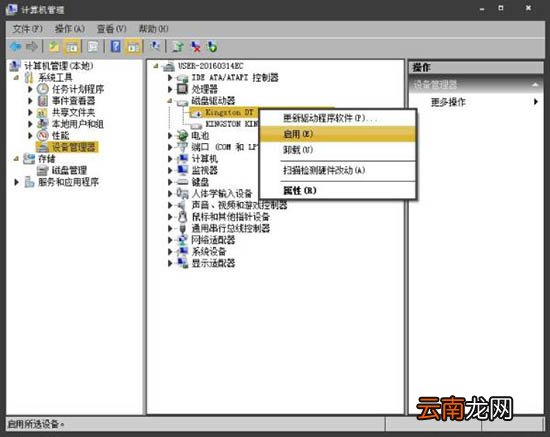Expand the IDE ATA/ATAPI 控制器 device category arrow
550x437 pixels.
coord(170,78)
